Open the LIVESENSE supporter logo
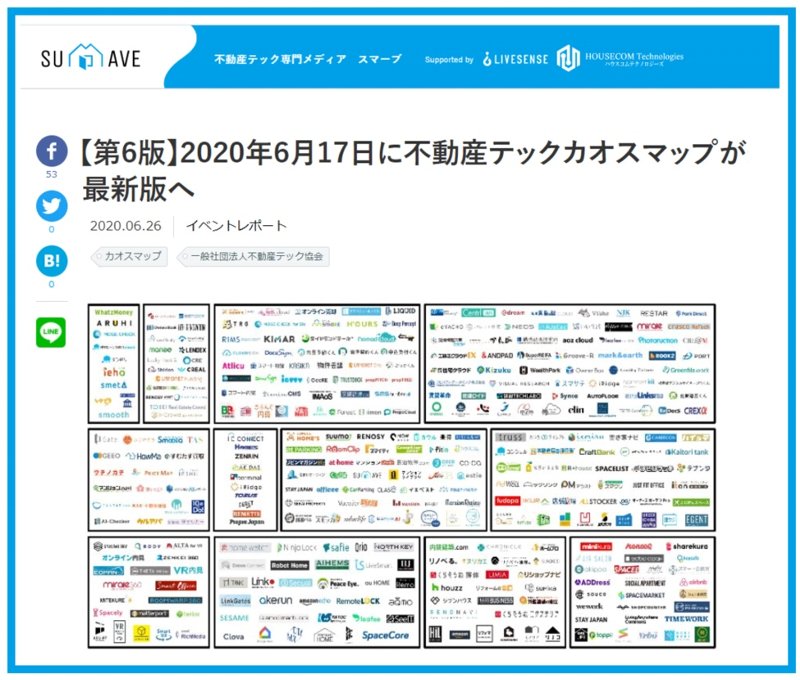800x680 pixels. (515, 59)
